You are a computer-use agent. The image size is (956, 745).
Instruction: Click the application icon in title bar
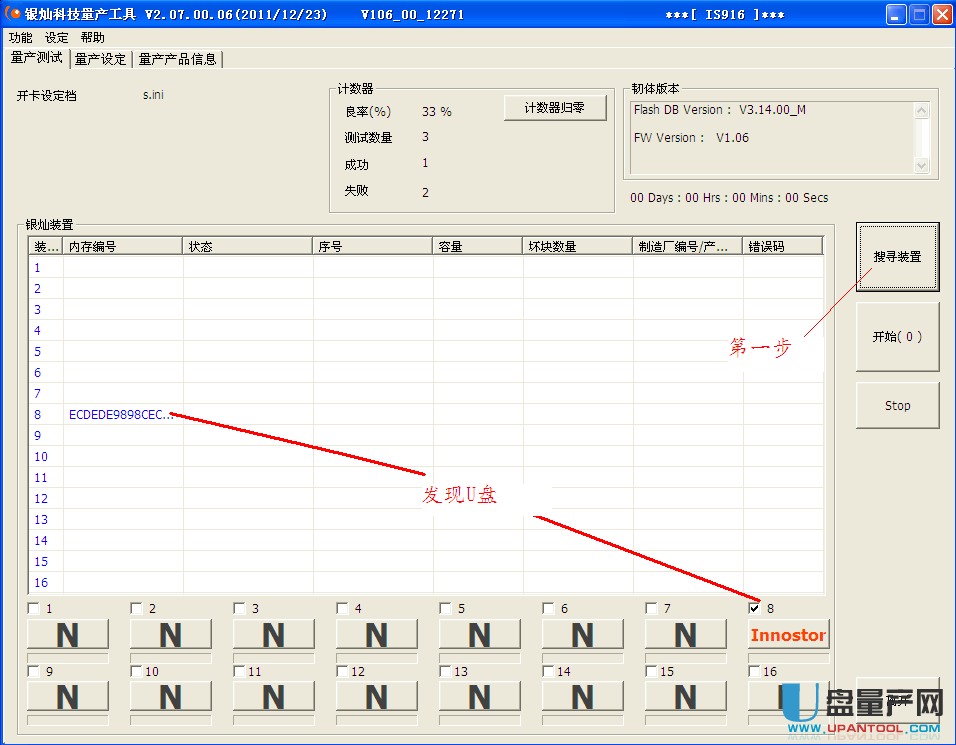click(13, 15)
